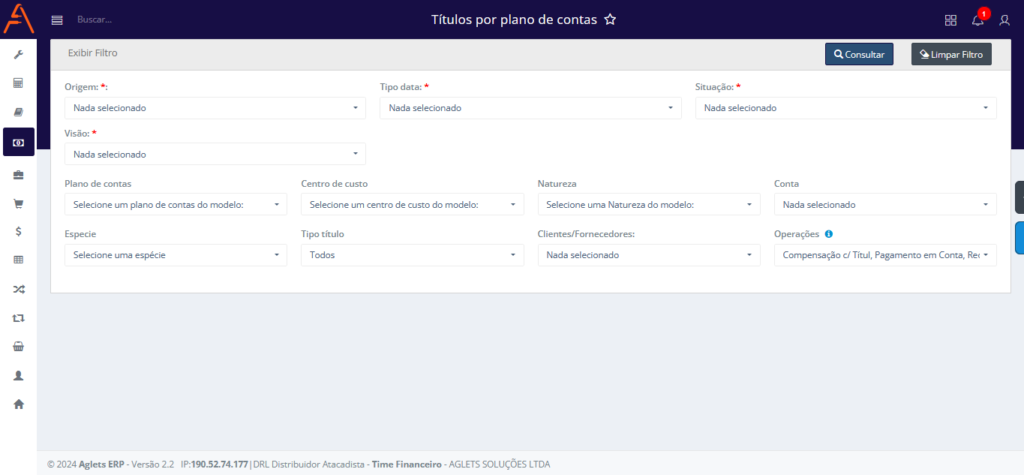The height and width of the screenshot is (475, 1024).
Task: Open the wrench settings icon in sidebar
Action: tap(18, 54)
